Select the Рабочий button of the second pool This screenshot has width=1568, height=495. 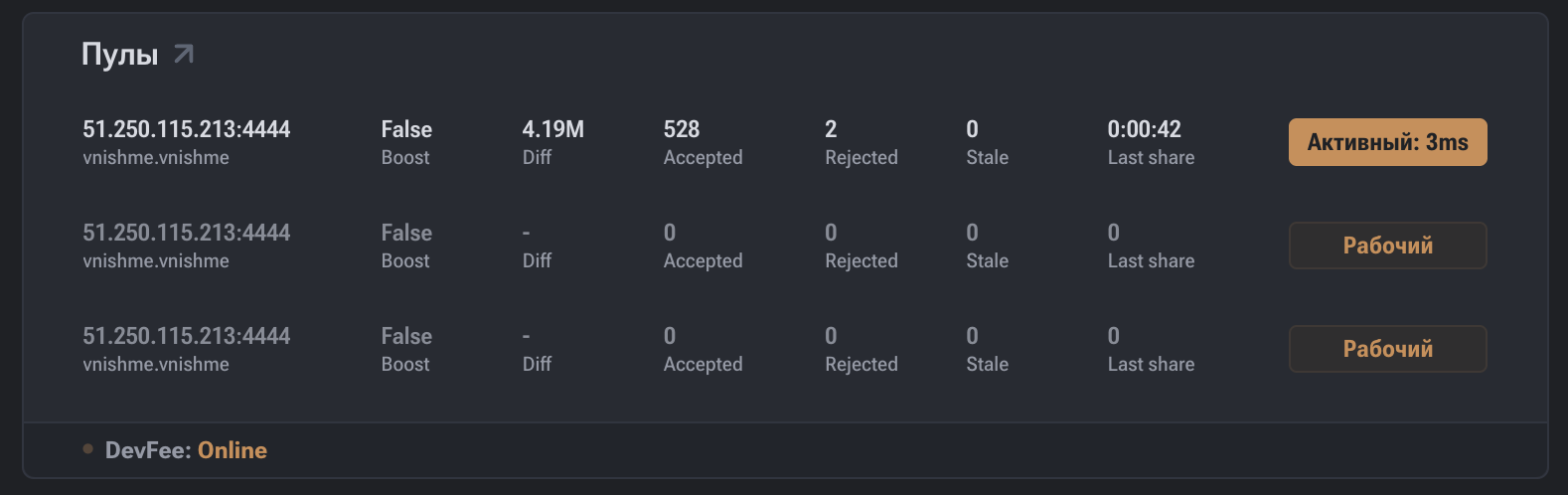point(1387,246)
